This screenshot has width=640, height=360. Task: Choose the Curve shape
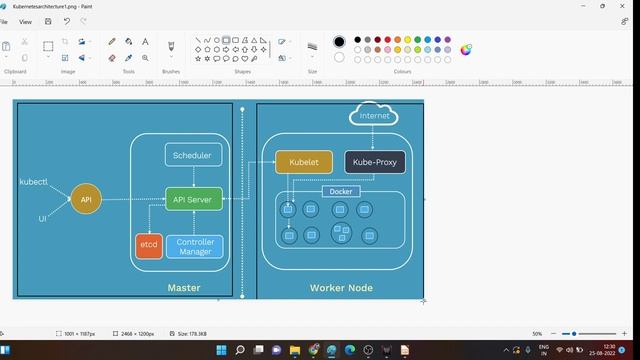coord(207,40)
